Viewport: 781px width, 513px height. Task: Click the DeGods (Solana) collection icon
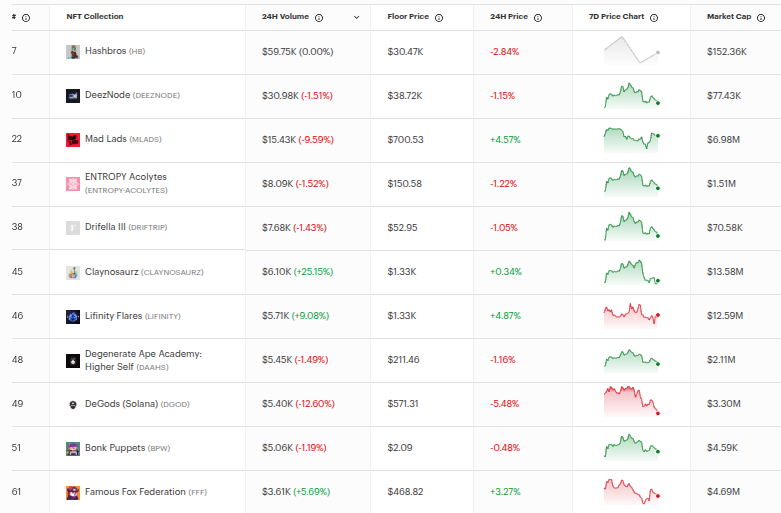(73, 404)
